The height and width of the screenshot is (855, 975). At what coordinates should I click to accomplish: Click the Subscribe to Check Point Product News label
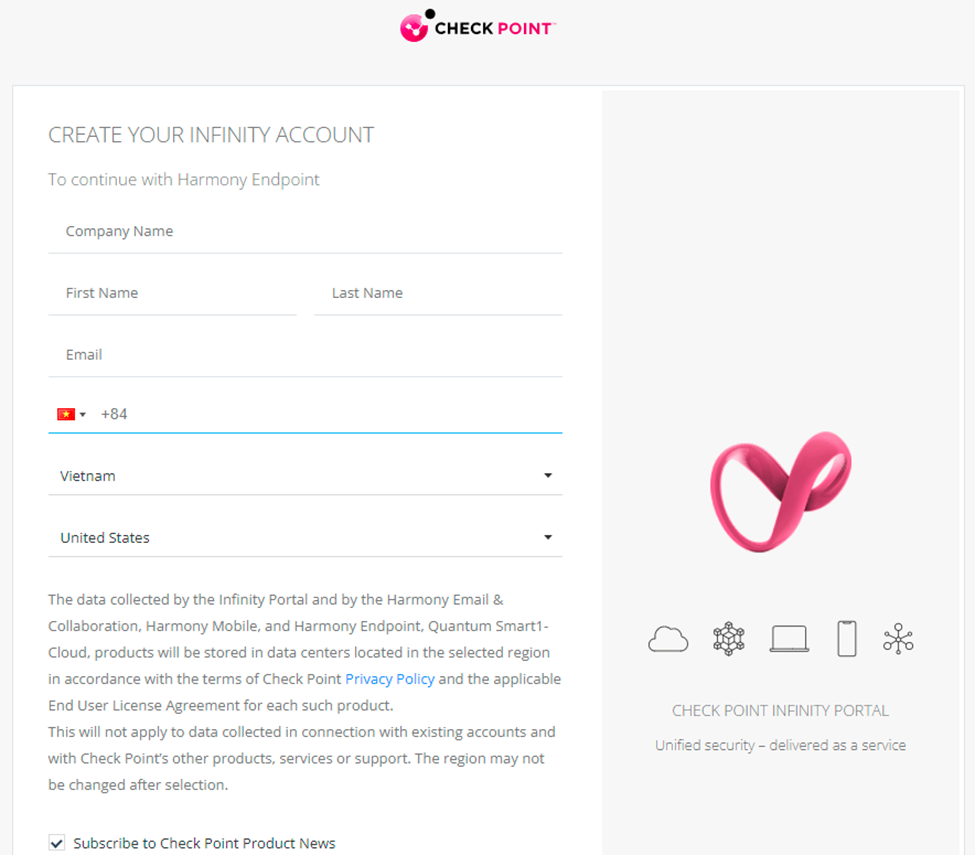pos(204,843)
